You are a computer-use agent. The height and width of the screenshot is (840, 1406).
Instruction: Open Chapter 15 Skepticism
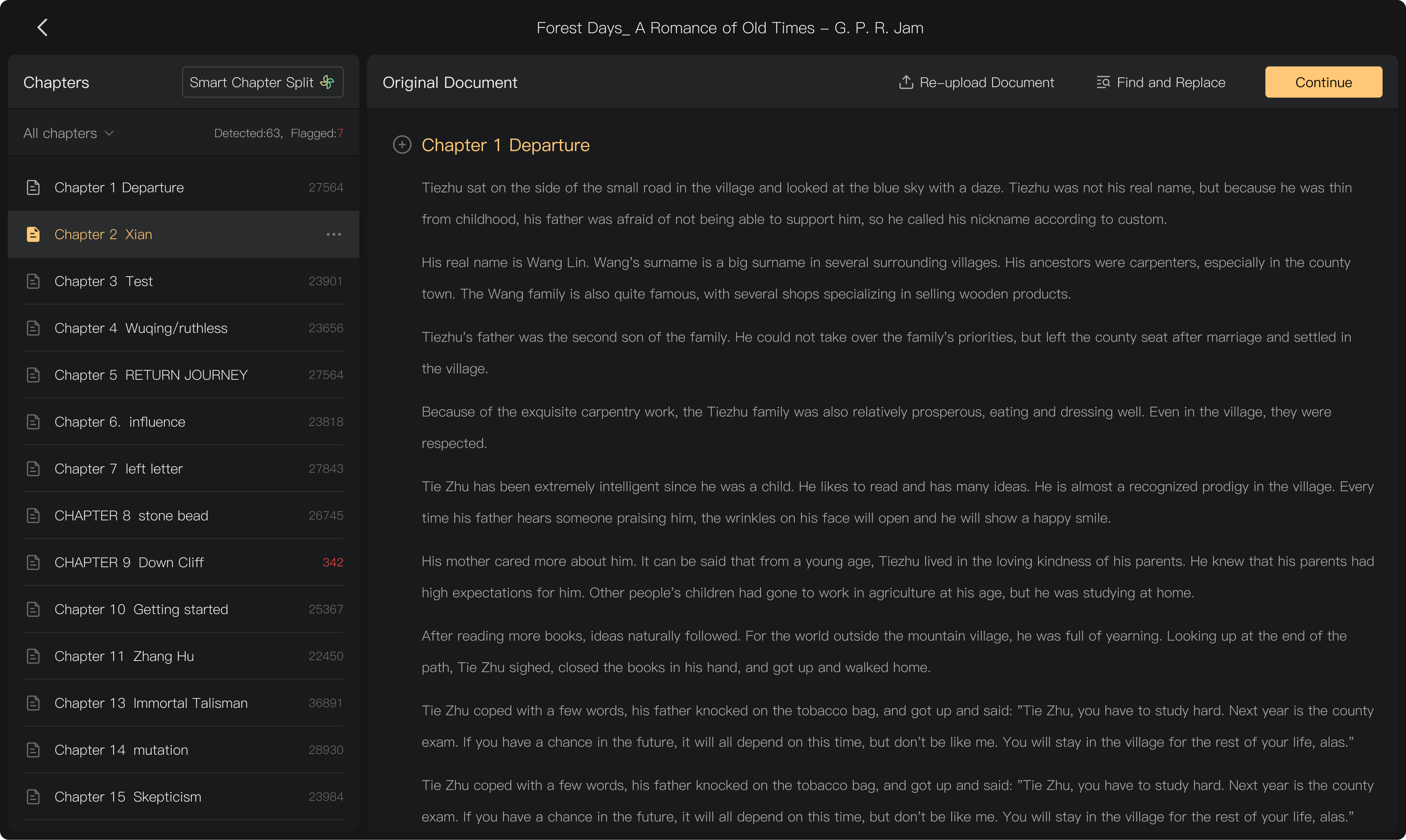point(183,797)
